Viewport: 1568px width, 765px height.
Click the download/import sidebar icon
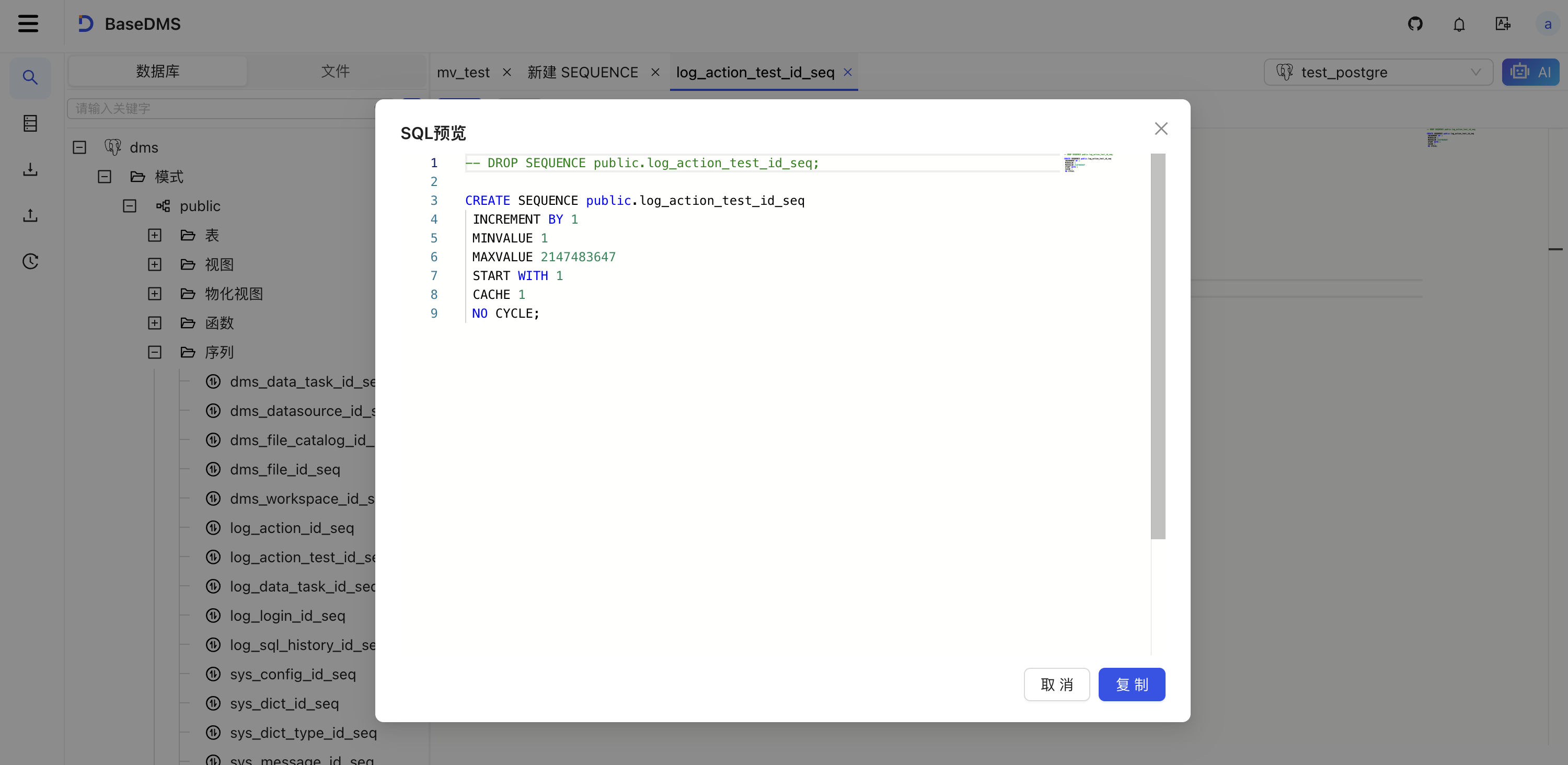click(30, 169)
